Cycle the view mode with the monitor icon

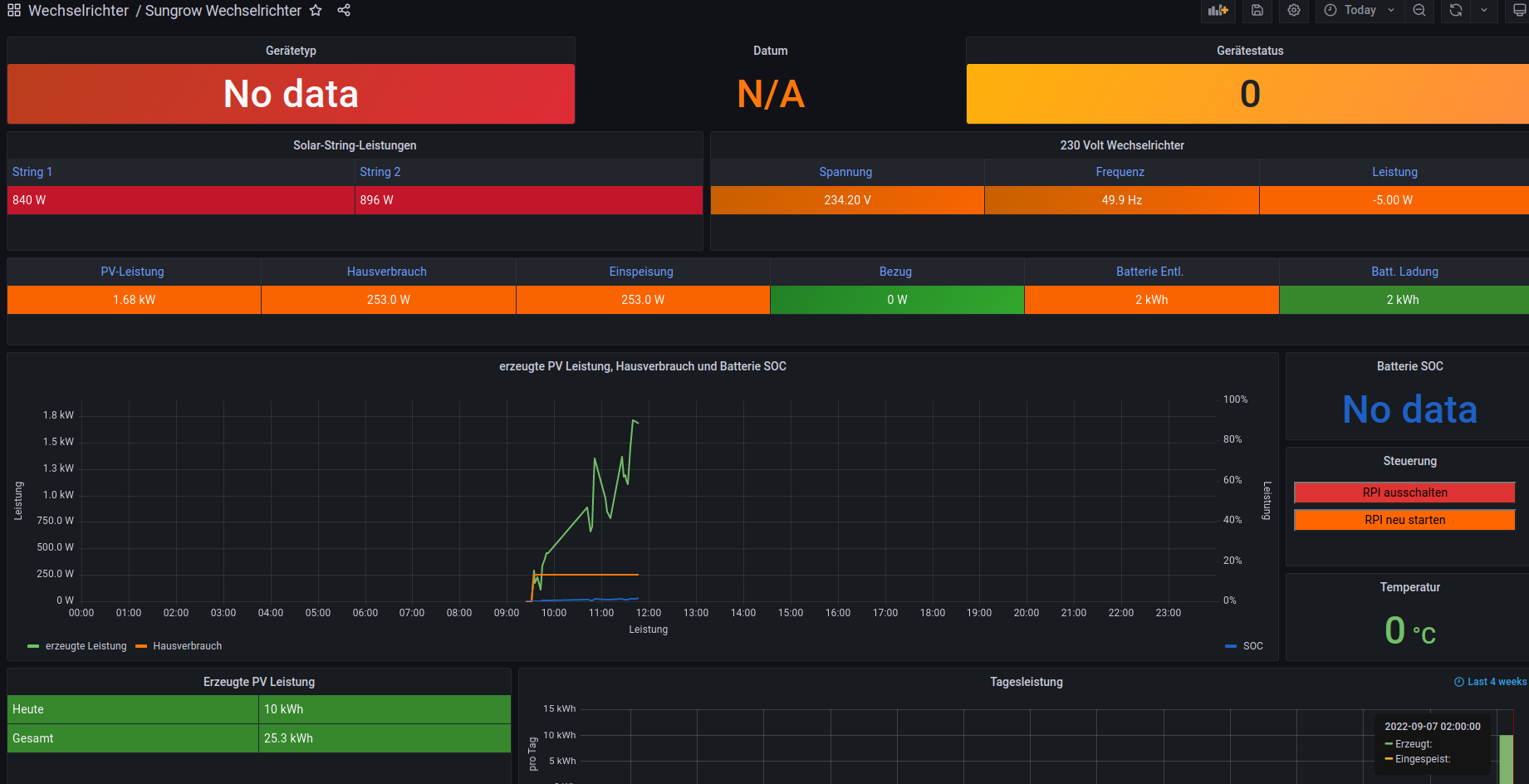coord(1519,11)
